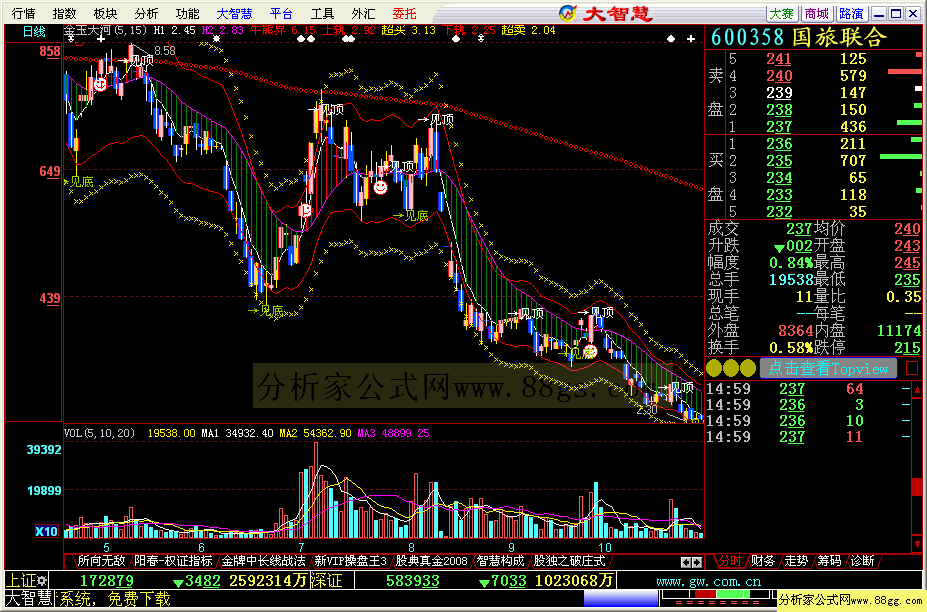Toggle the red square box next to Topview

[x=912, y=368]
